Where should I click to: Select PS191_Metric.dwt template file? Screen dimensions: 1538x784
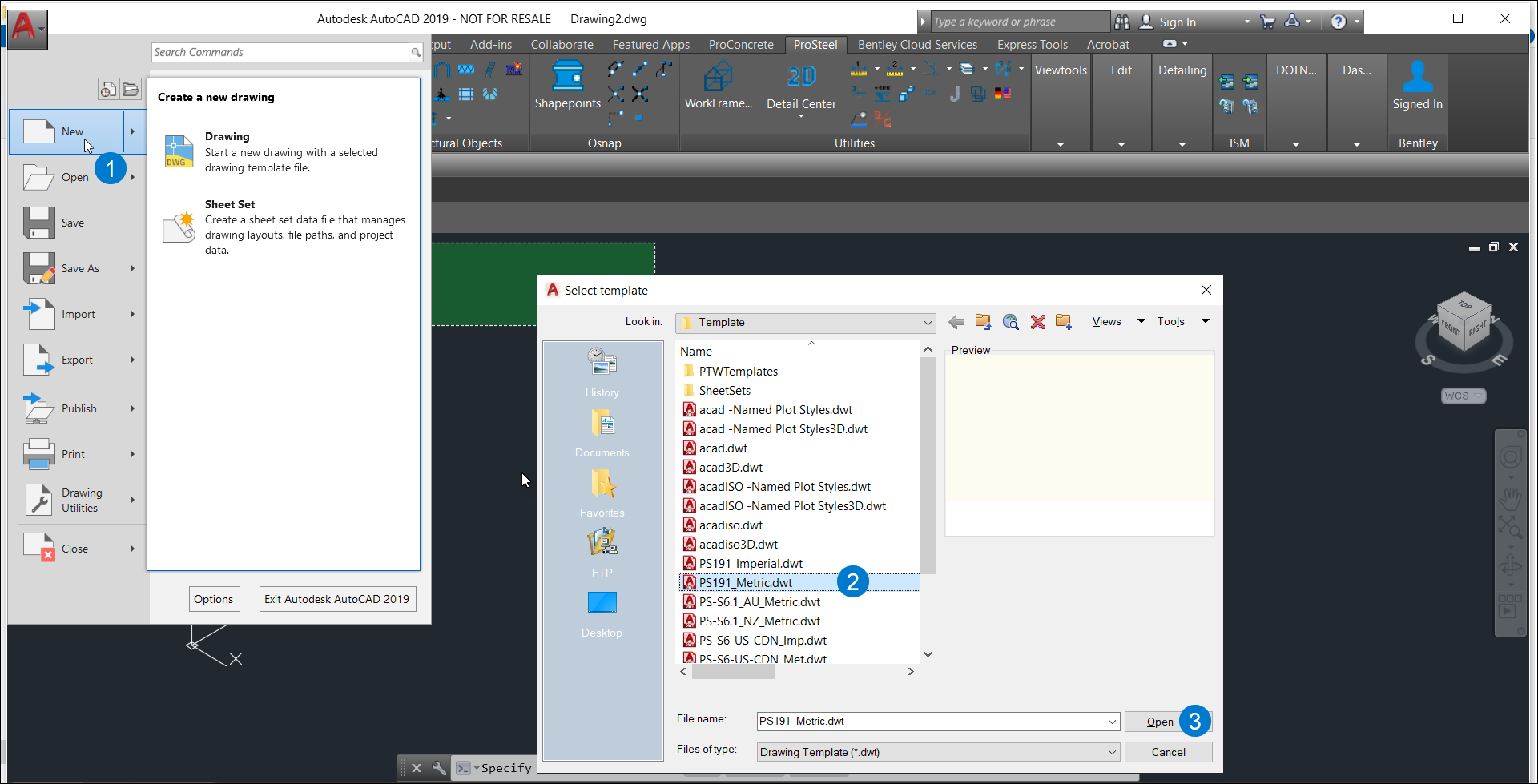pyautogui.click(x=799, y=583)
